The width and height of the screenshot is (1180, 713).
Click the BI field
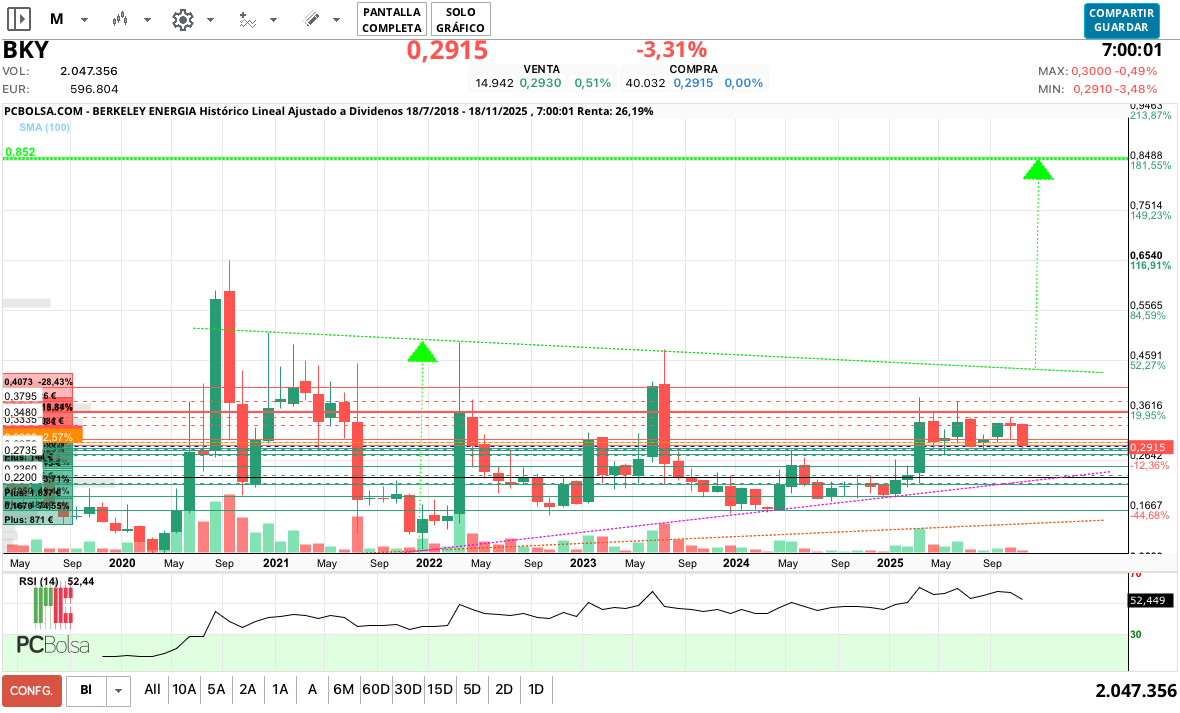point(87,690)
